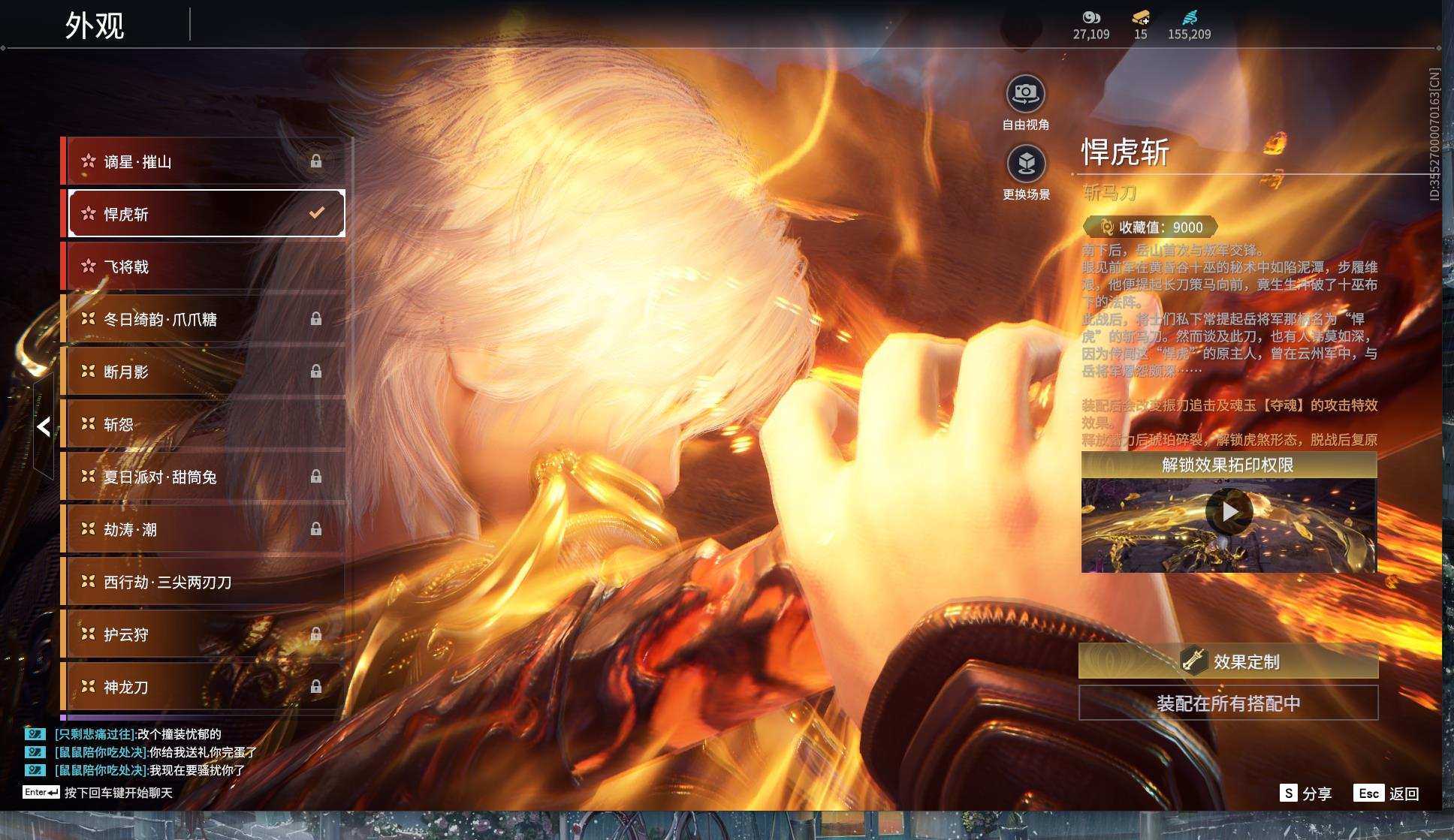This screenshot has height=840, width=1454.
Task: Click the 悍虎斩 title in details panel
Action: tap(1125, 152)
